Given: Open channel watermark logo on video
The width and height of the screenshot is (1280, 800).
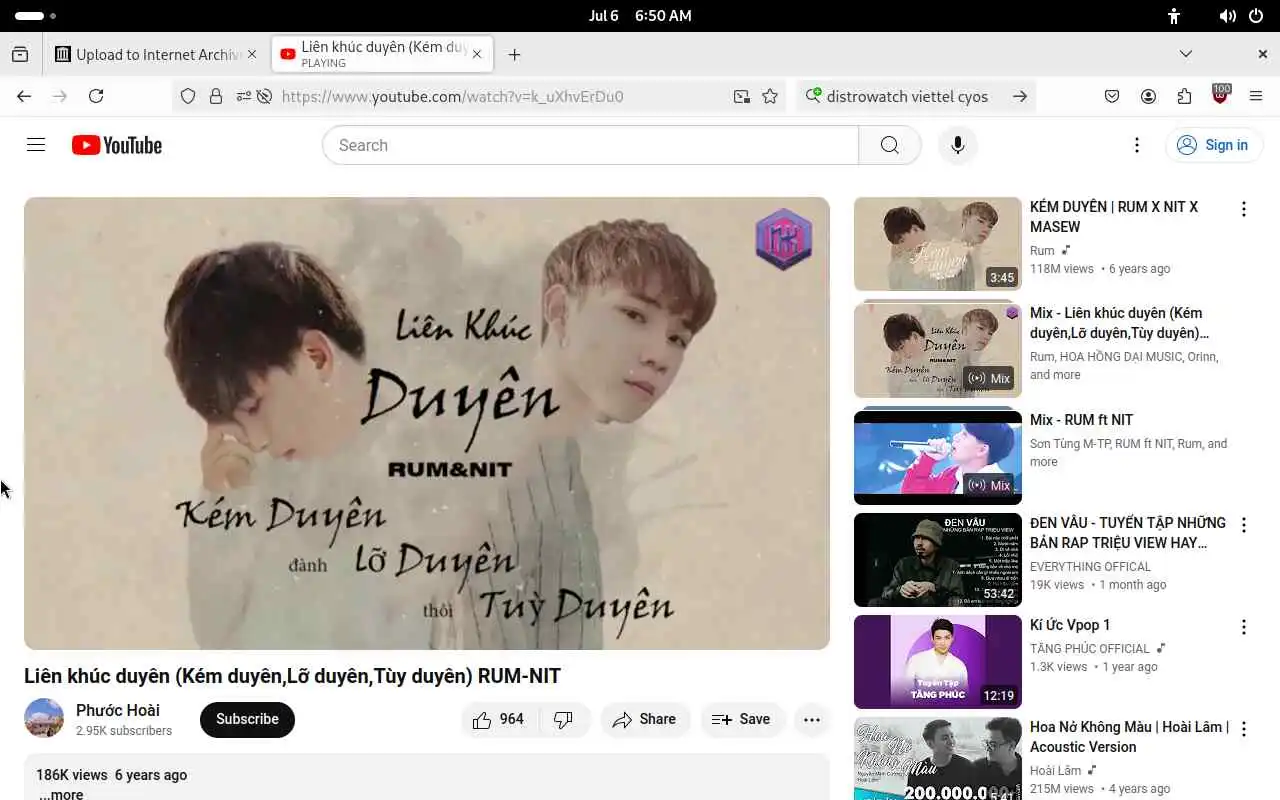Looking at the screenshot, I should click(x=783, y=239).
